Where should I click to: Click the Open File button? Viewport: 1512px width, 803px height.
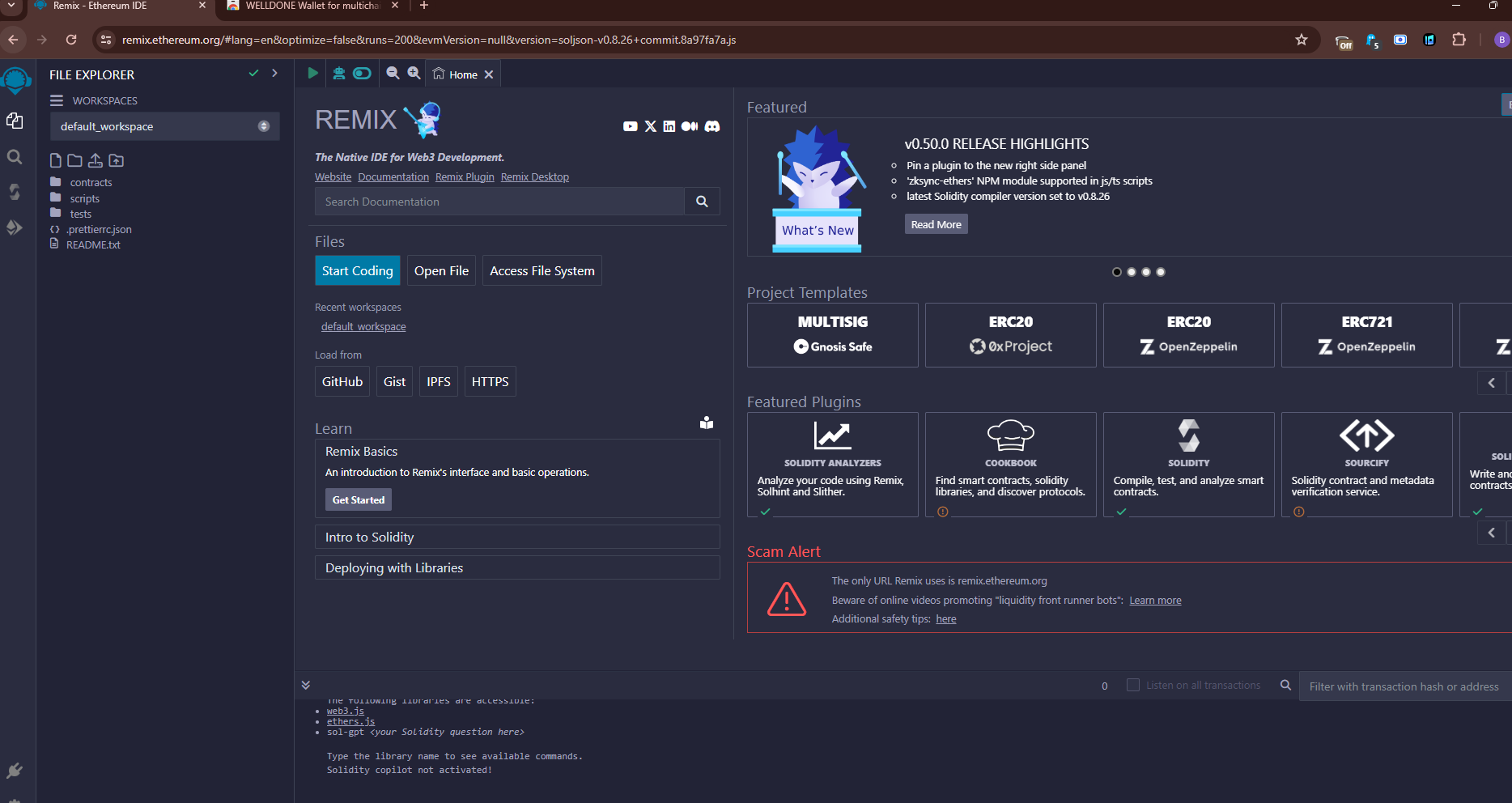coord(441,271)
